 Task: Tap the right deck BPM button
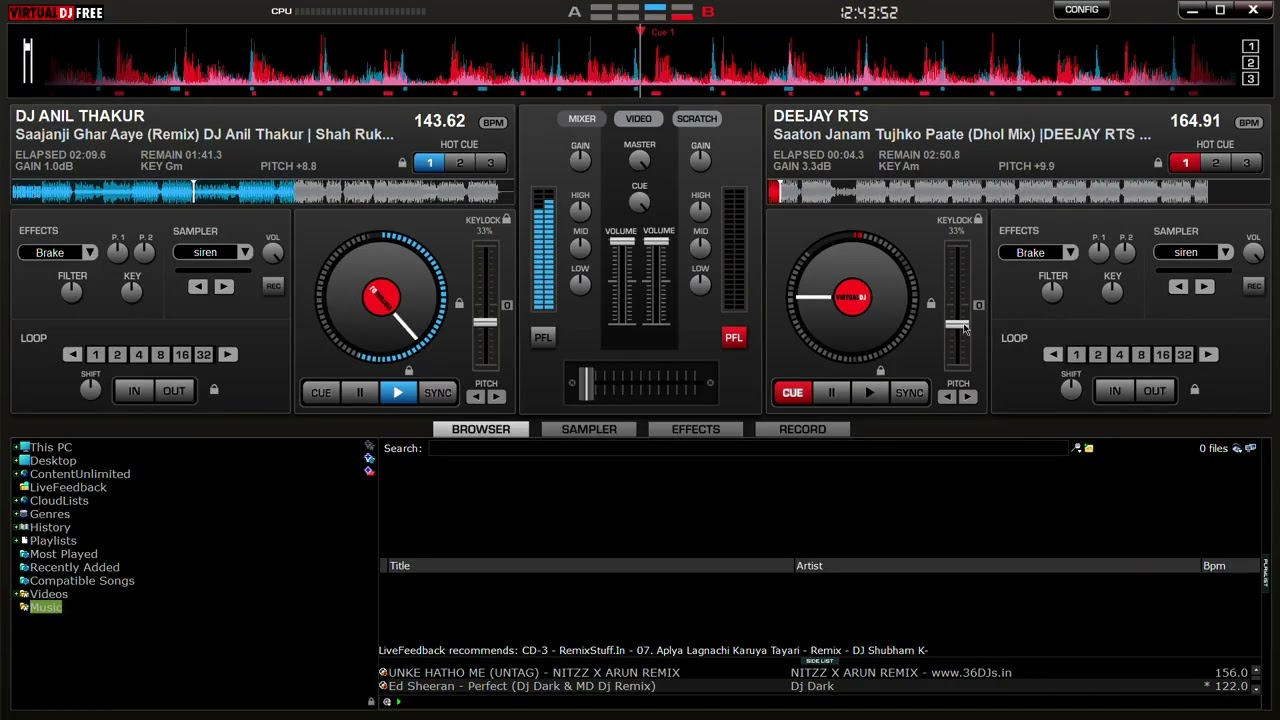[x=1249, y=123]
